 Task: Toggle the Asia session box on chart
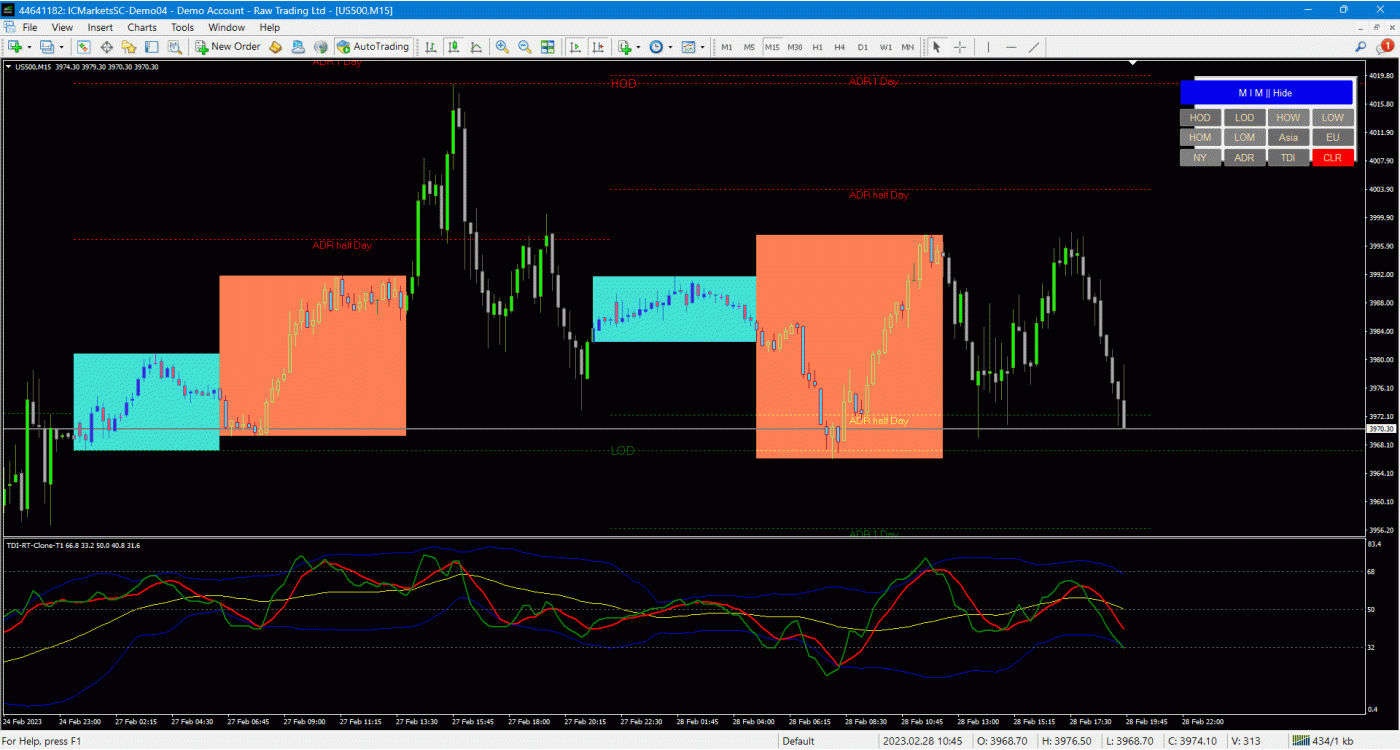click(1288, 137)
